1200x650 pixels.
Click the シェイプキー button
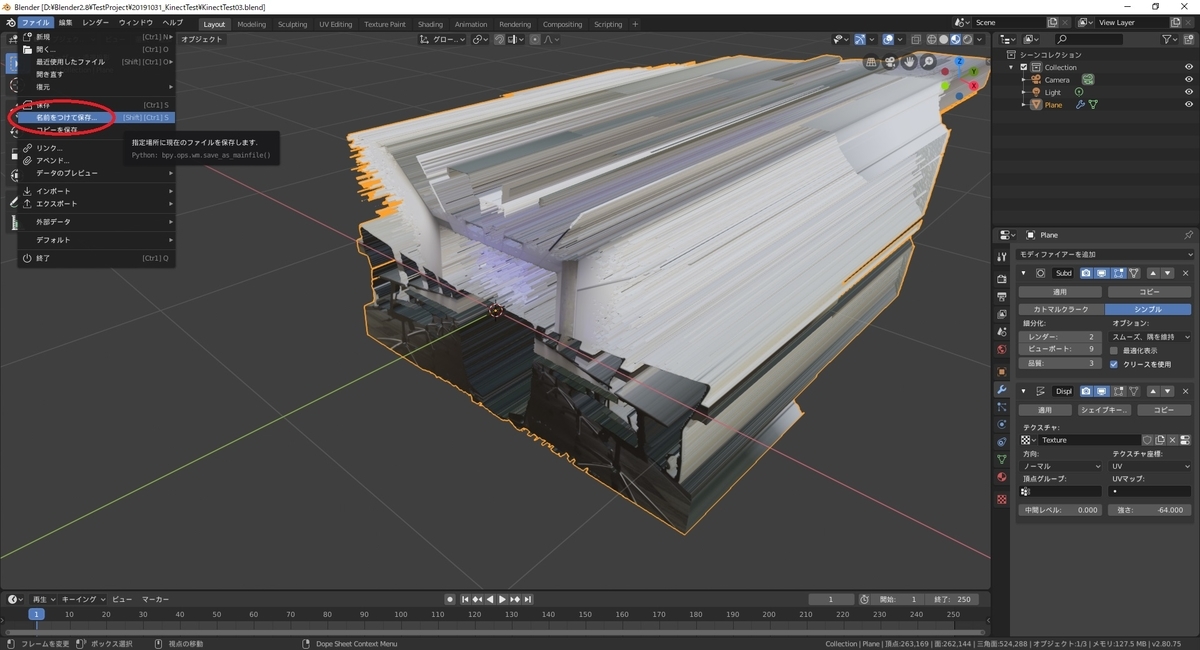click(x=1104, y=410)
